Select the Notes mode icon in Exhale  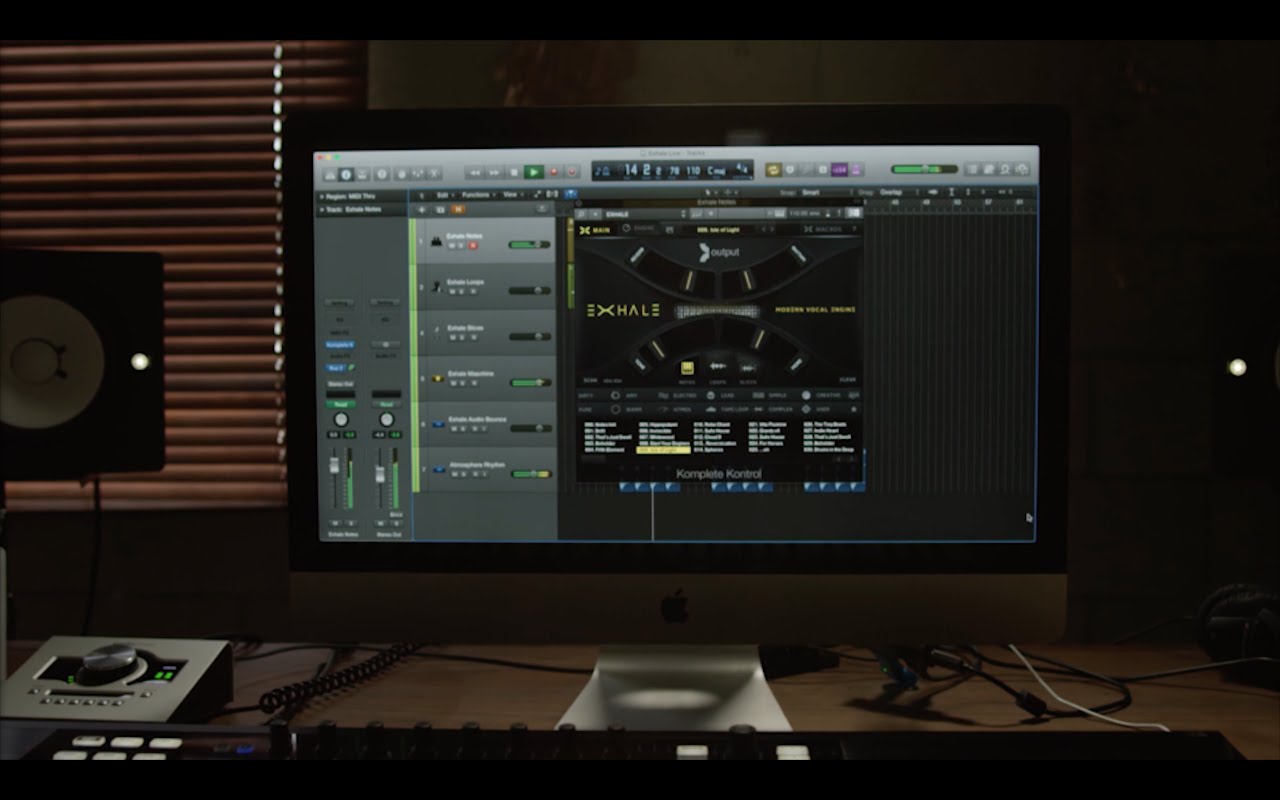point(687,369)
